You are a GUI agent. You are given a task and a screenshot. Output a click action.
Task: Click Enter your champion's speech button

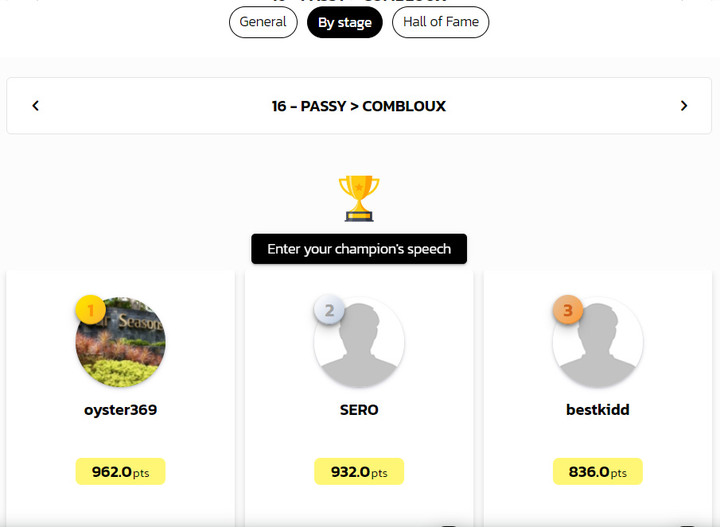[359, 249]
